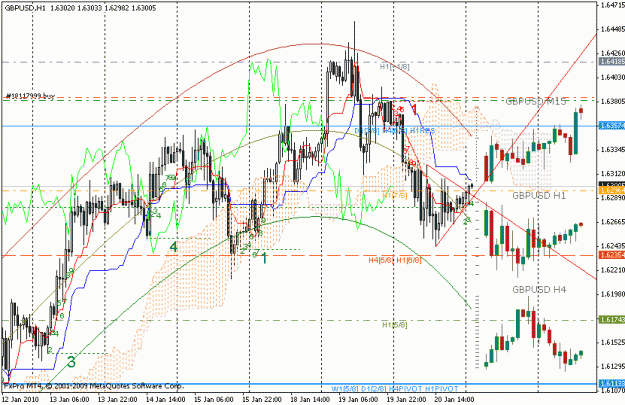This screenshot has height=405, width=625.
Task: Select the D1[3/8] H4[8/8] H1RES level label
Action: tap(395, 131)
